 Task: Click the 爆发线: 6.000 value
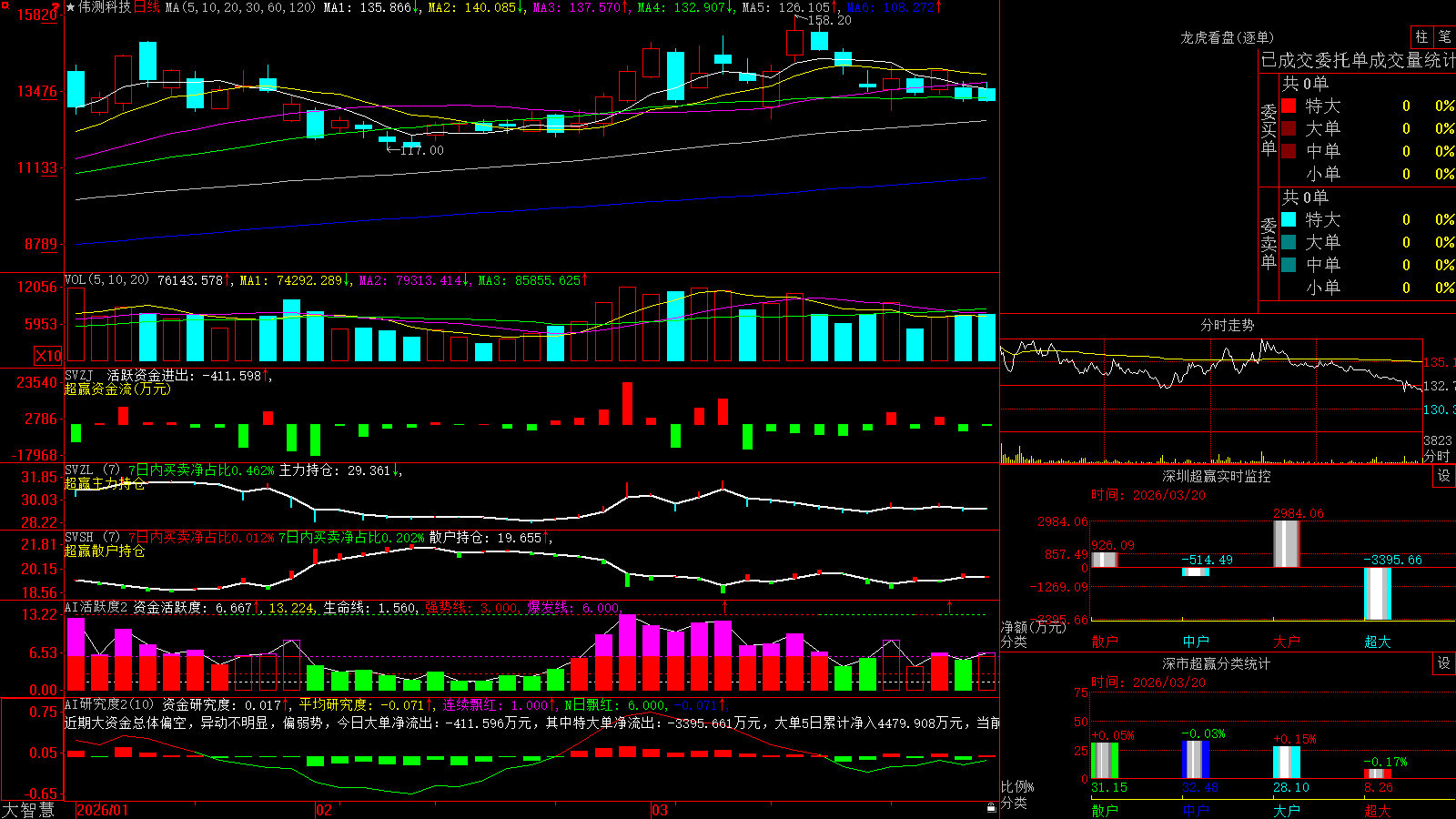[574, 608]
